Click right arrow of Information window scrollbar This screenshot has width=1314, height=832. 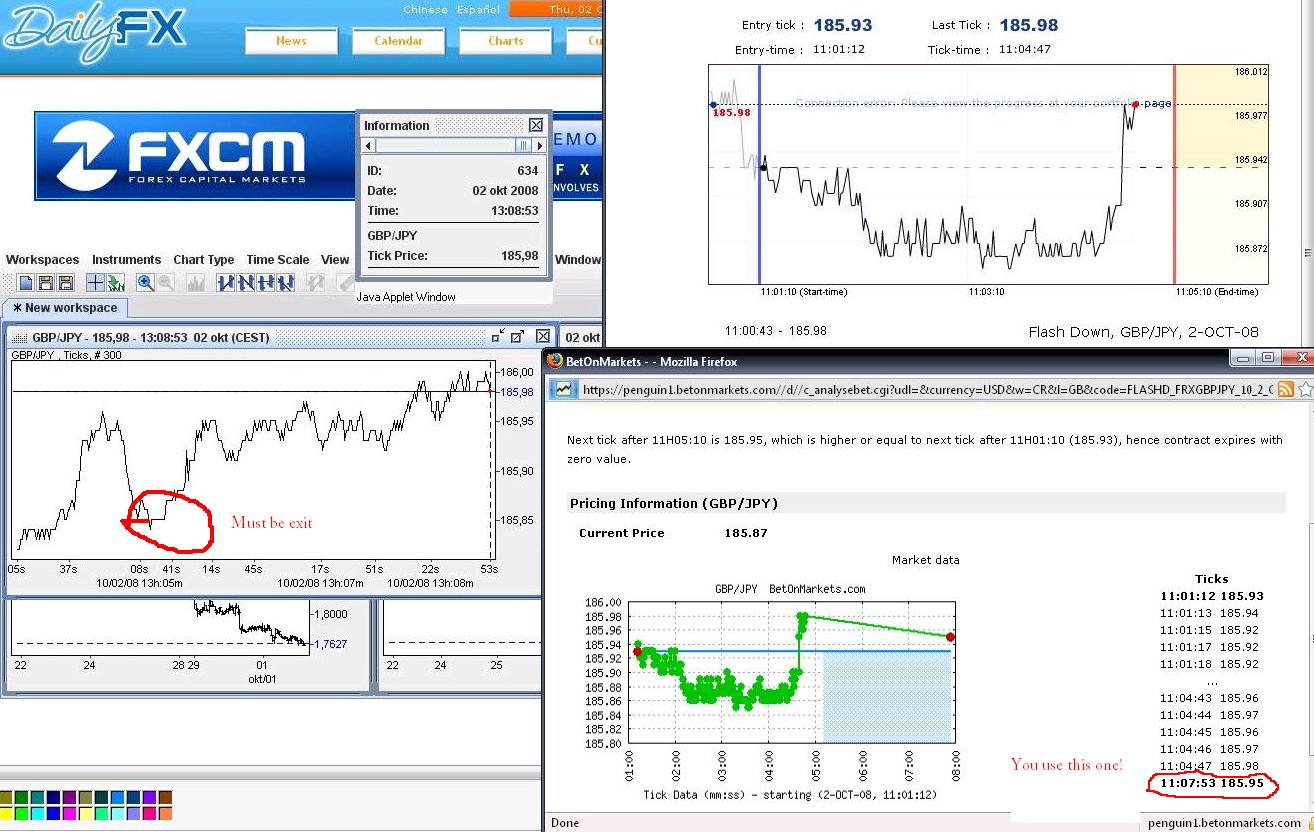coord(538,146)
